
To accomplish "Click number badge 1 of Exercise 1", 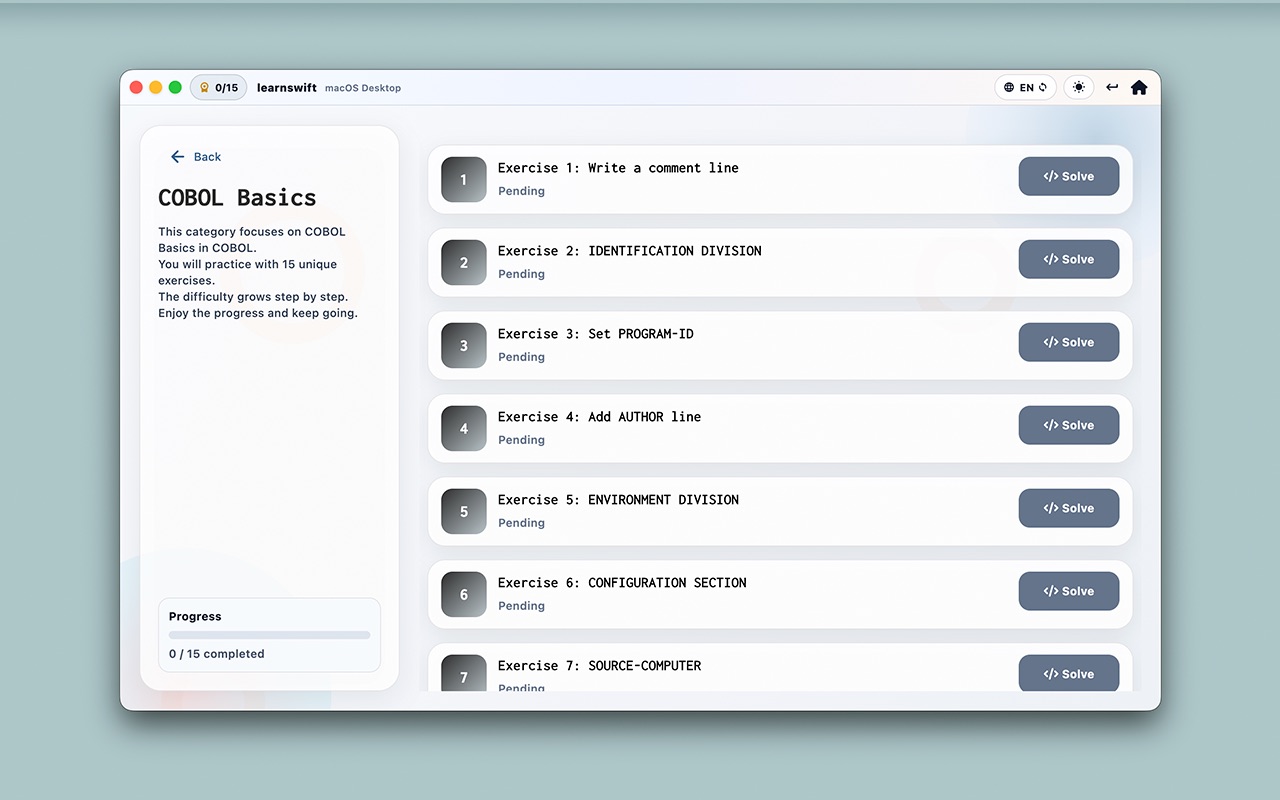I will pyautogui.click(x=464, y=180).
